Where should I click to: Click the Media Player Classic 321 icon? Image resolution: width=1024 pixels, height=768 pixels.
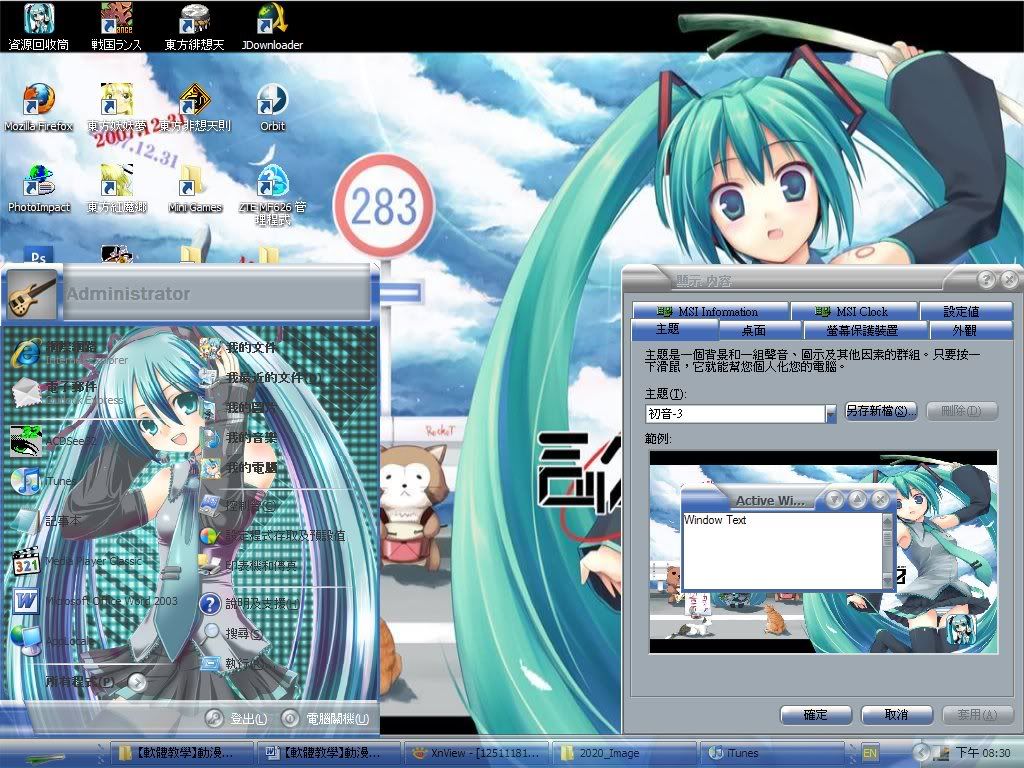27,561
